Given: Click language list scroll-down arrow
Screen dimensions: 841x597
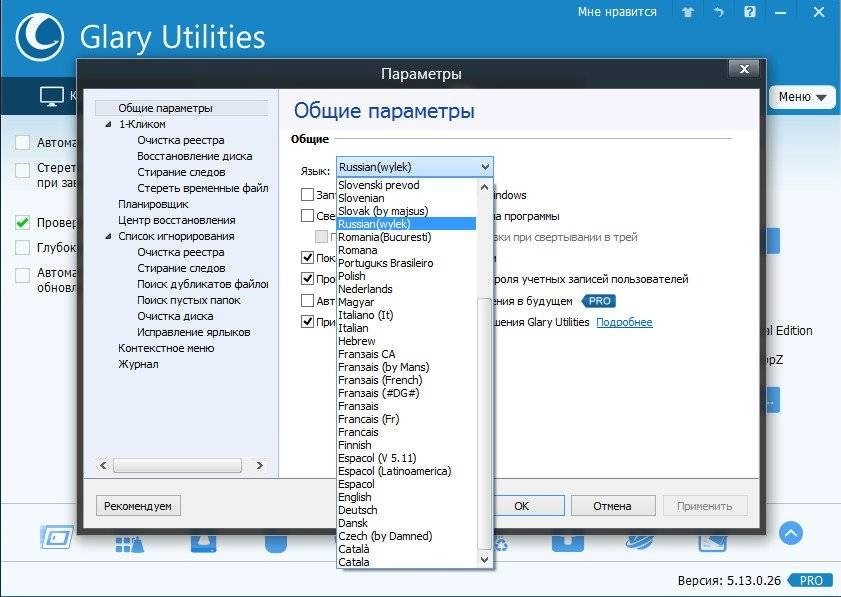Looking at the screenshot, I should [x=484, y=560].
